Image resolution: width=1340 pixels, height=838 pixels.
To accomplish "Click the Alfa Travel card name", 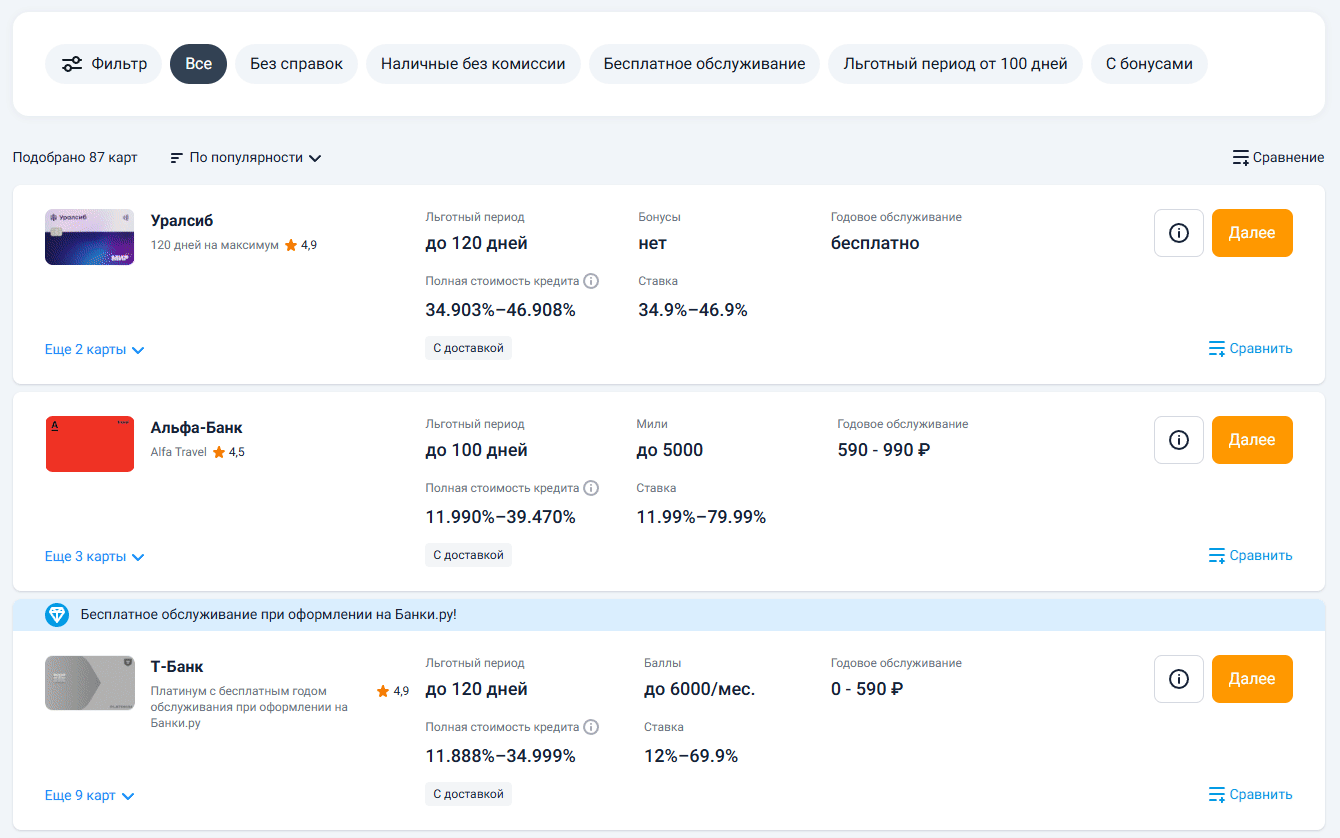I will (179, 452).
